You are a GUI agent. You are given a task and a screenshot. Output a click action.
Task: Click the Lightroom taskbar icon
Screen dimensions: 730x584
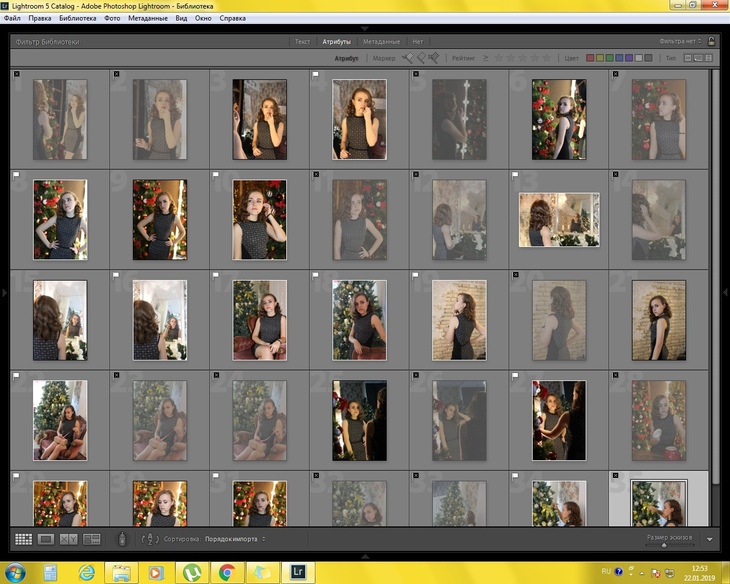pos(298,572)
